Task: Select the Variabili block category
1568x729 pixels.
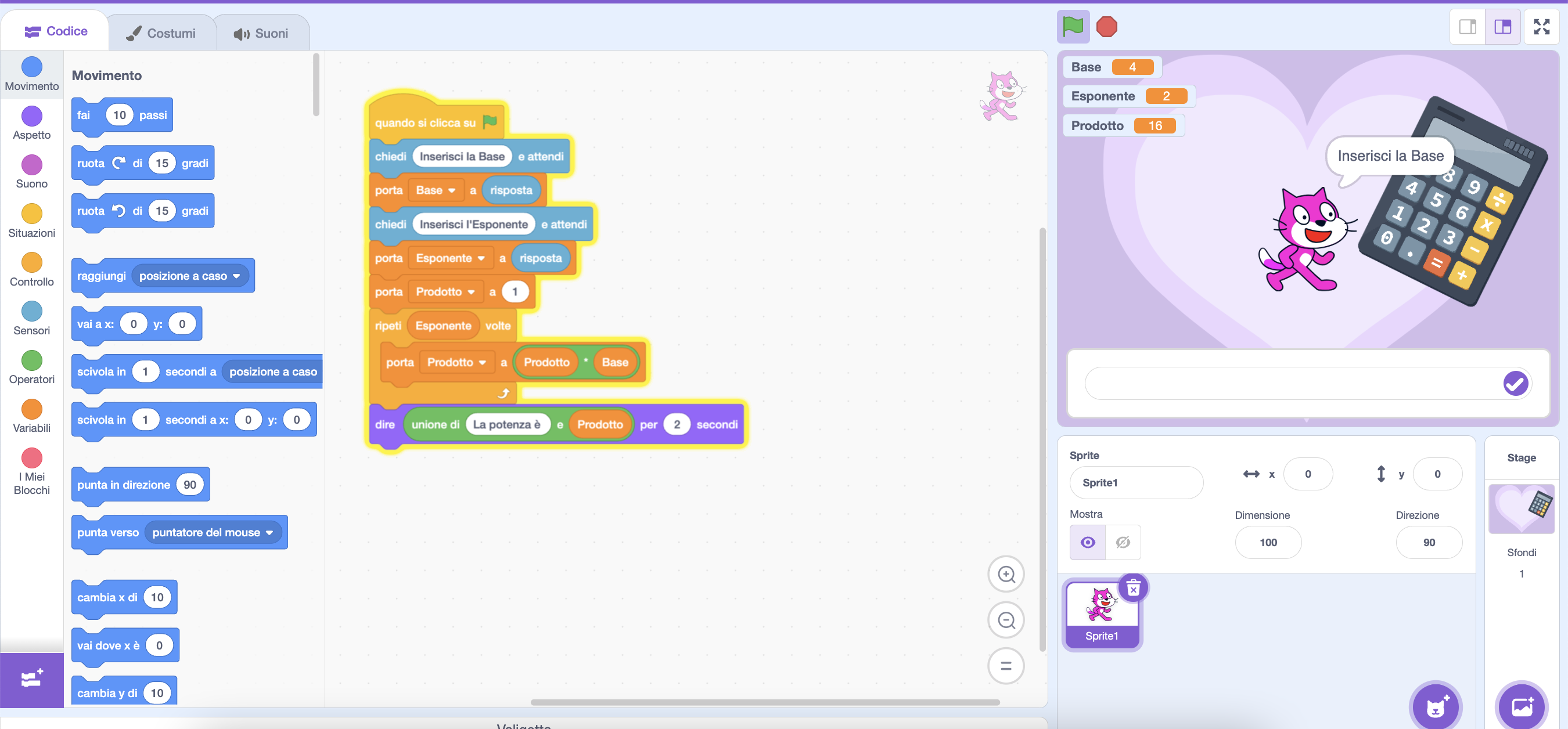Action: [32, 416]
